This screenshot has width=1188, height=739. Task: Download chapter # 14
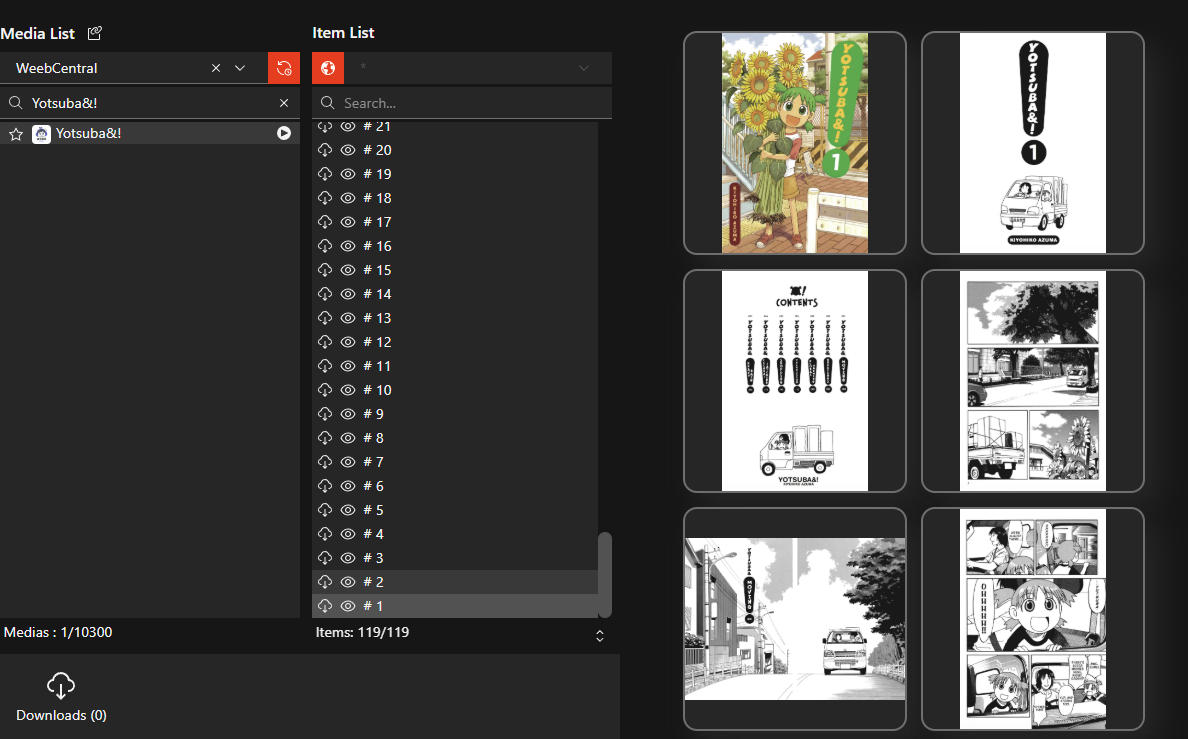[325, 294]
